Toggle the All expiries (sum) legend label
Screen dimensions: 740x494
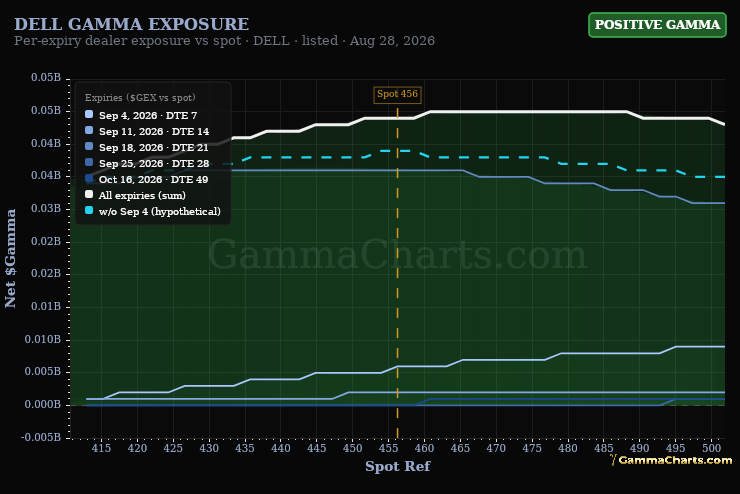point(142,195)
